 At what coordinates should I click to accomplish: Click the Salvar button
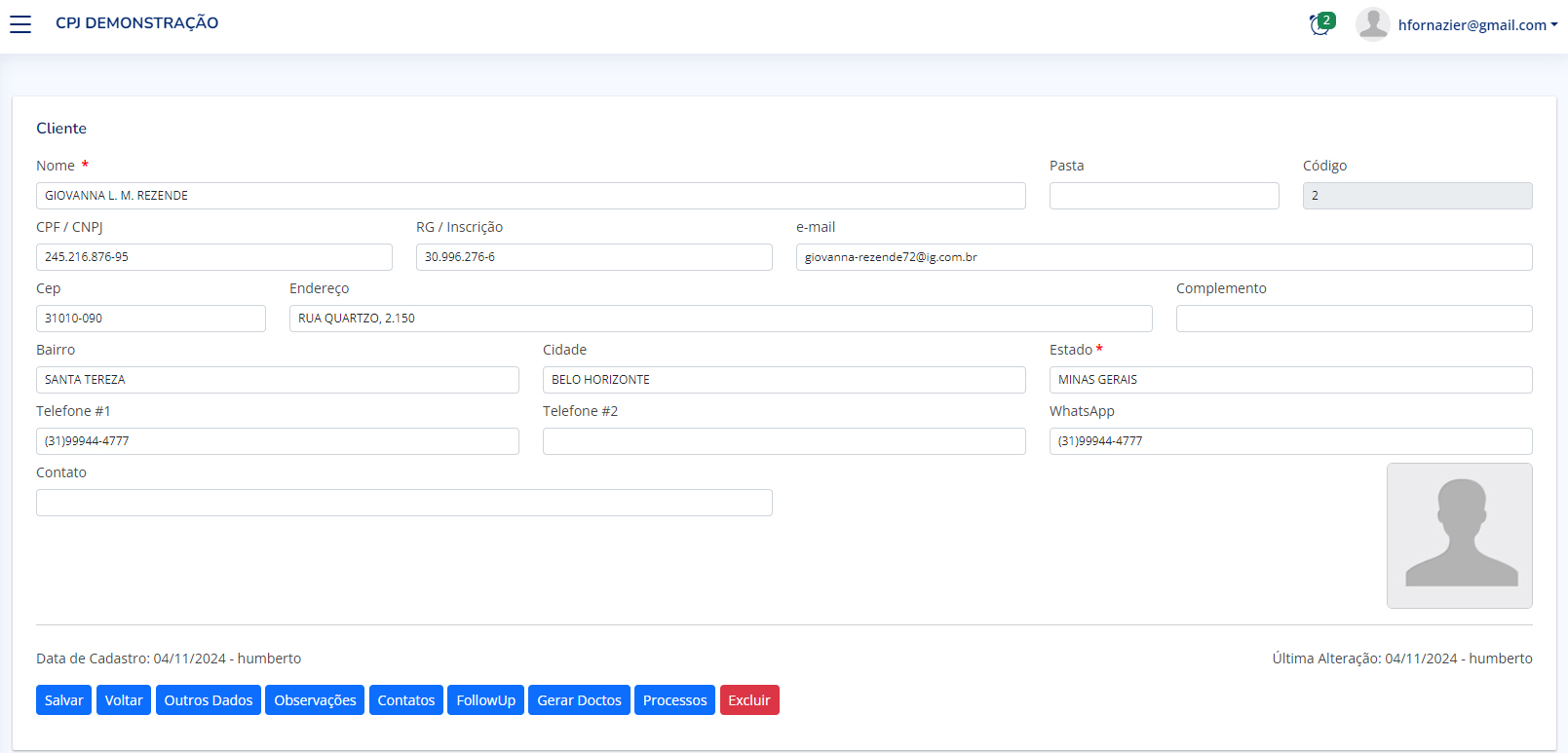(x=63, y=700)
